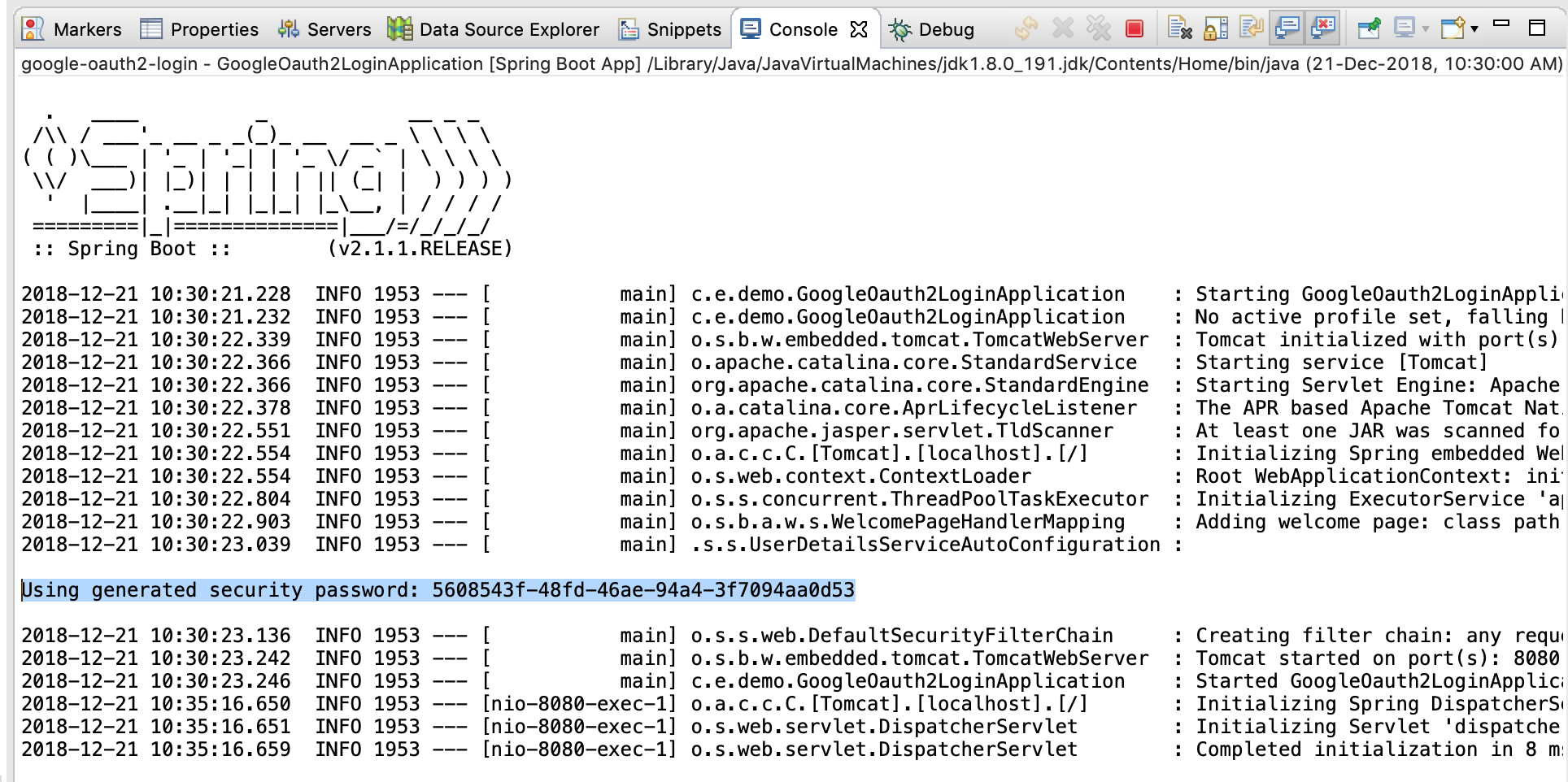
Task: Click the Snippets tab icon
Action: 629,29
